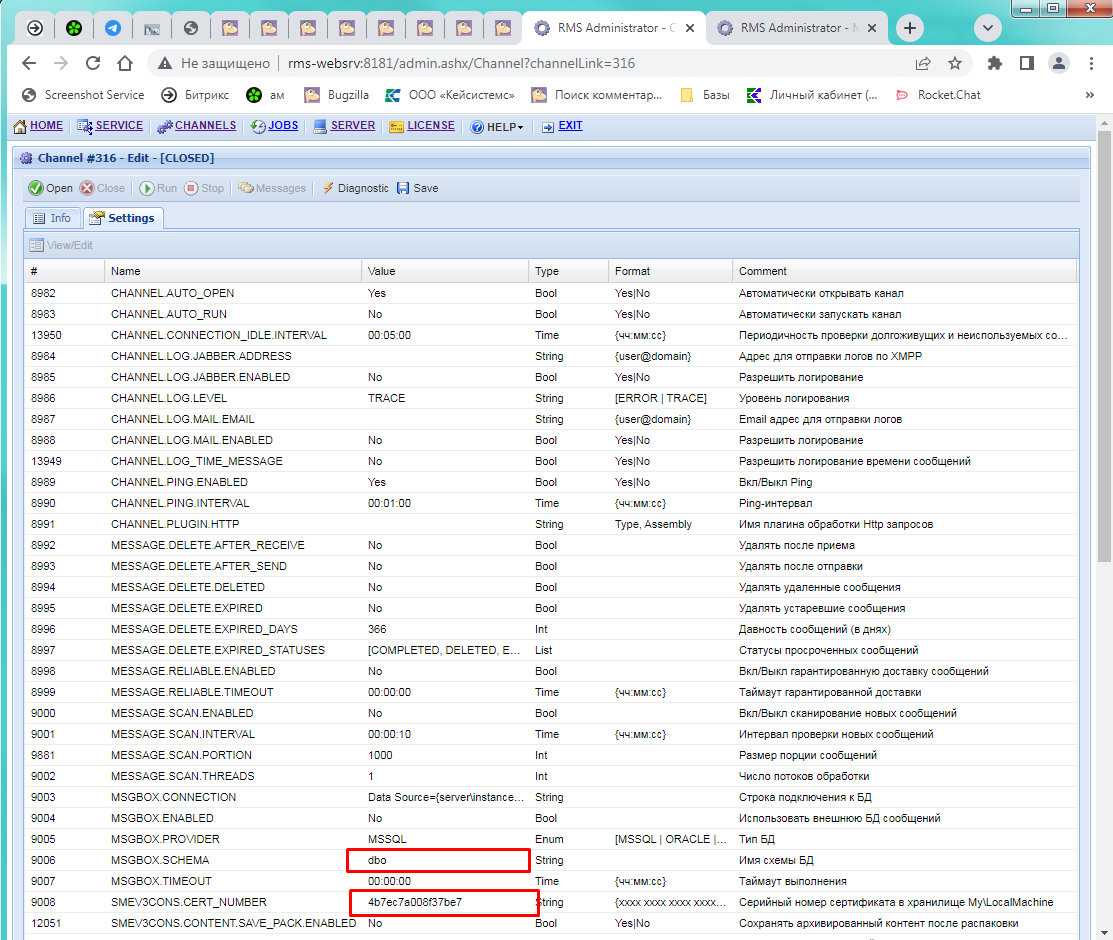The image size is (1113, 940).
Task: Sort by the Value column header
Action: (x=445, y=271)
